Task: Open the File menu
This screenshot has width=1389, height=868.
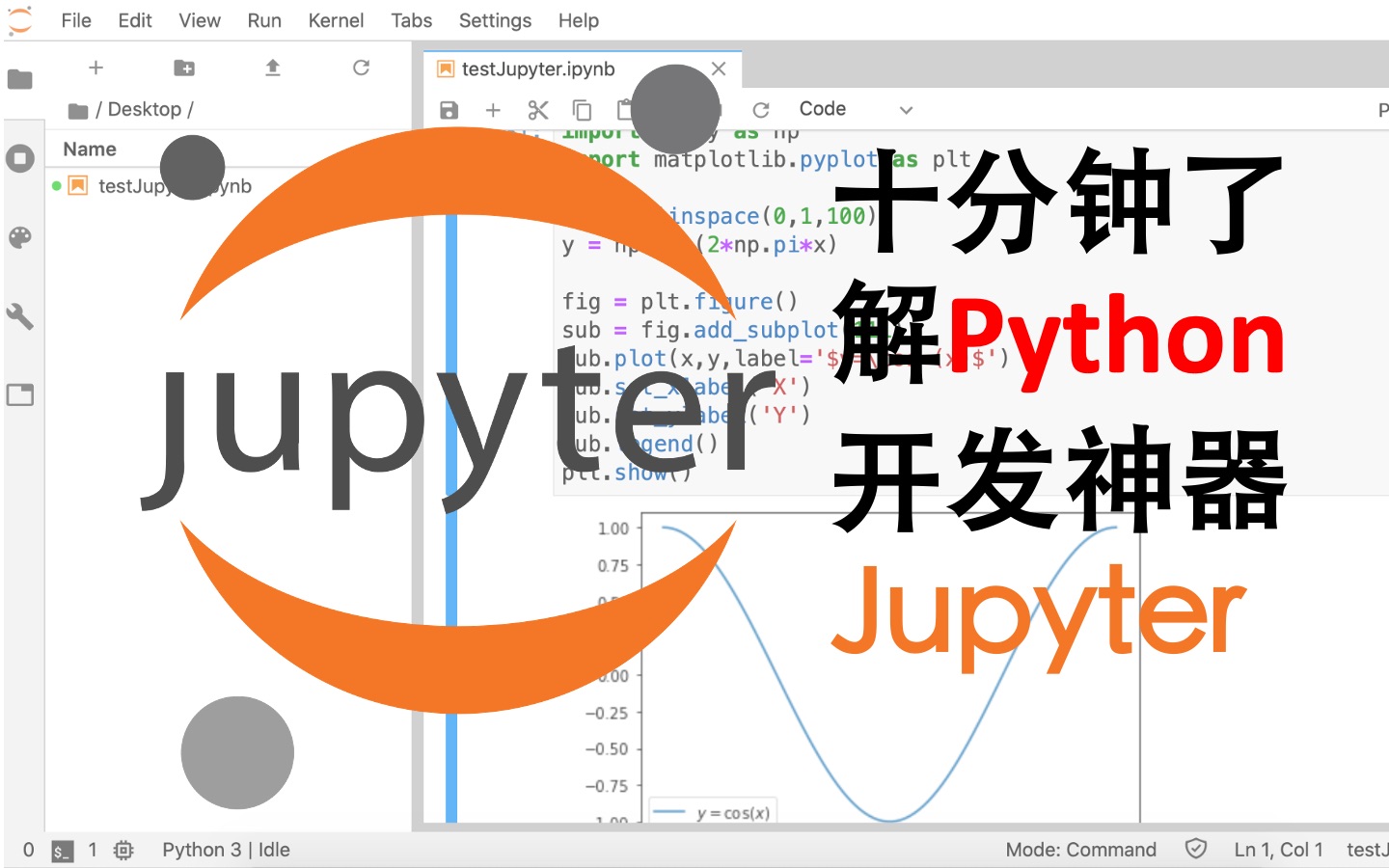Action: coord(75,20)
